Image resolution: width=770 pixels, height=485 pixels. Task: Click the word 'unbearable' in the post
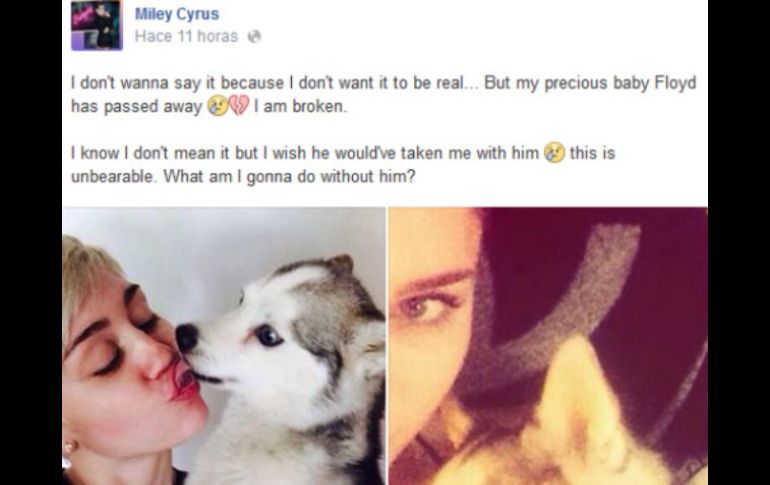coord(112,176)
